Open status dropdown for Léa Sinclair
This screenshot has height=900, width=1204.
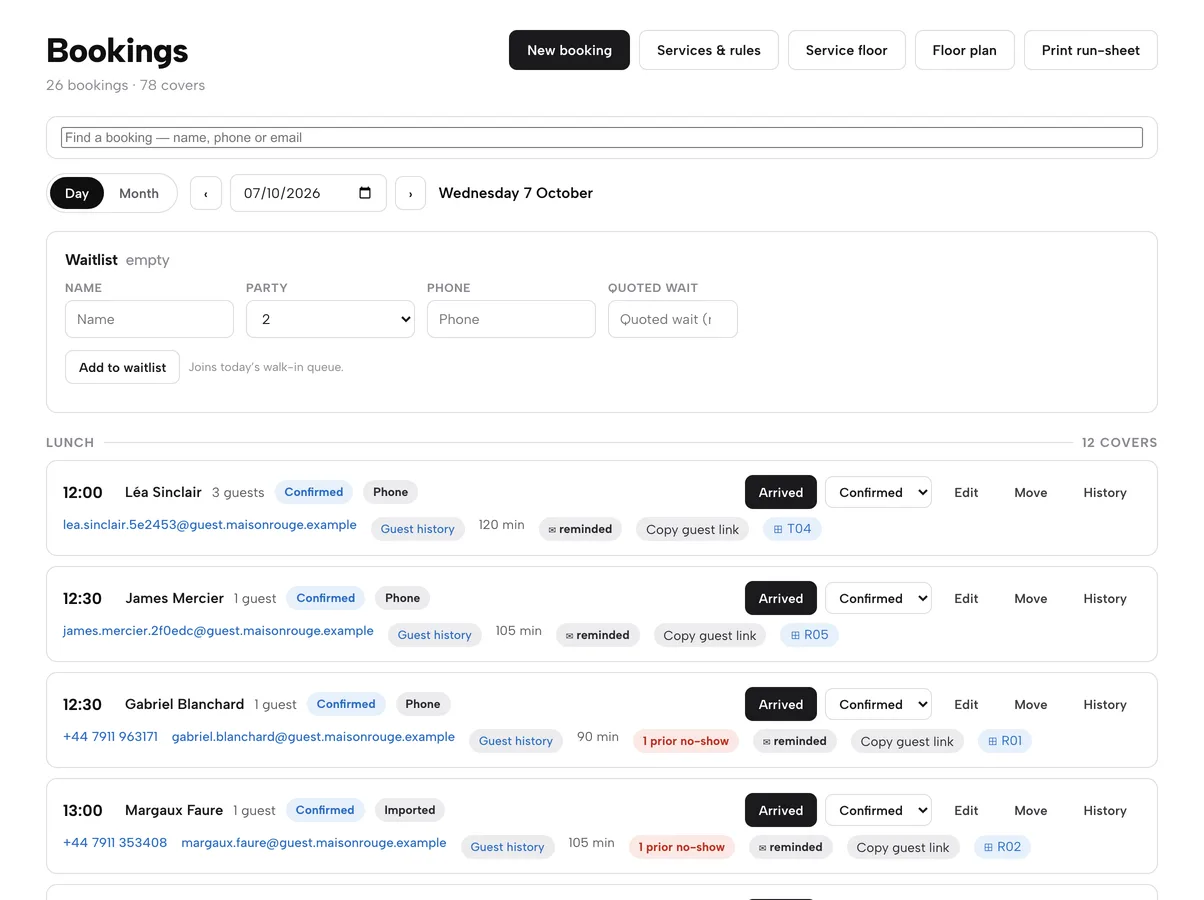(878, 492)
